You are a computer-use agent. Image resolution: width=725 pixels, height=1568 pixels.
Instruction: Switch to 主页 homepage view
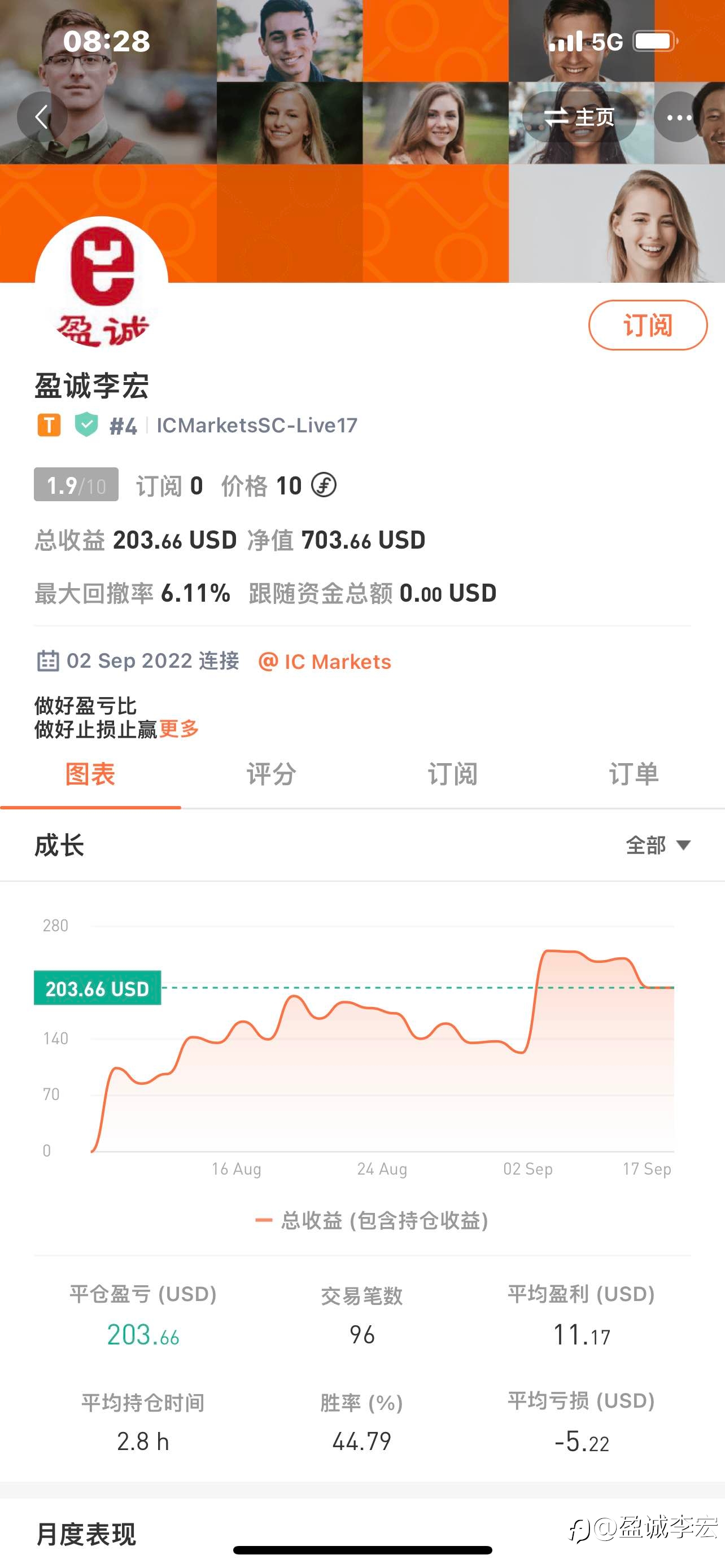(x=579, y=117)
